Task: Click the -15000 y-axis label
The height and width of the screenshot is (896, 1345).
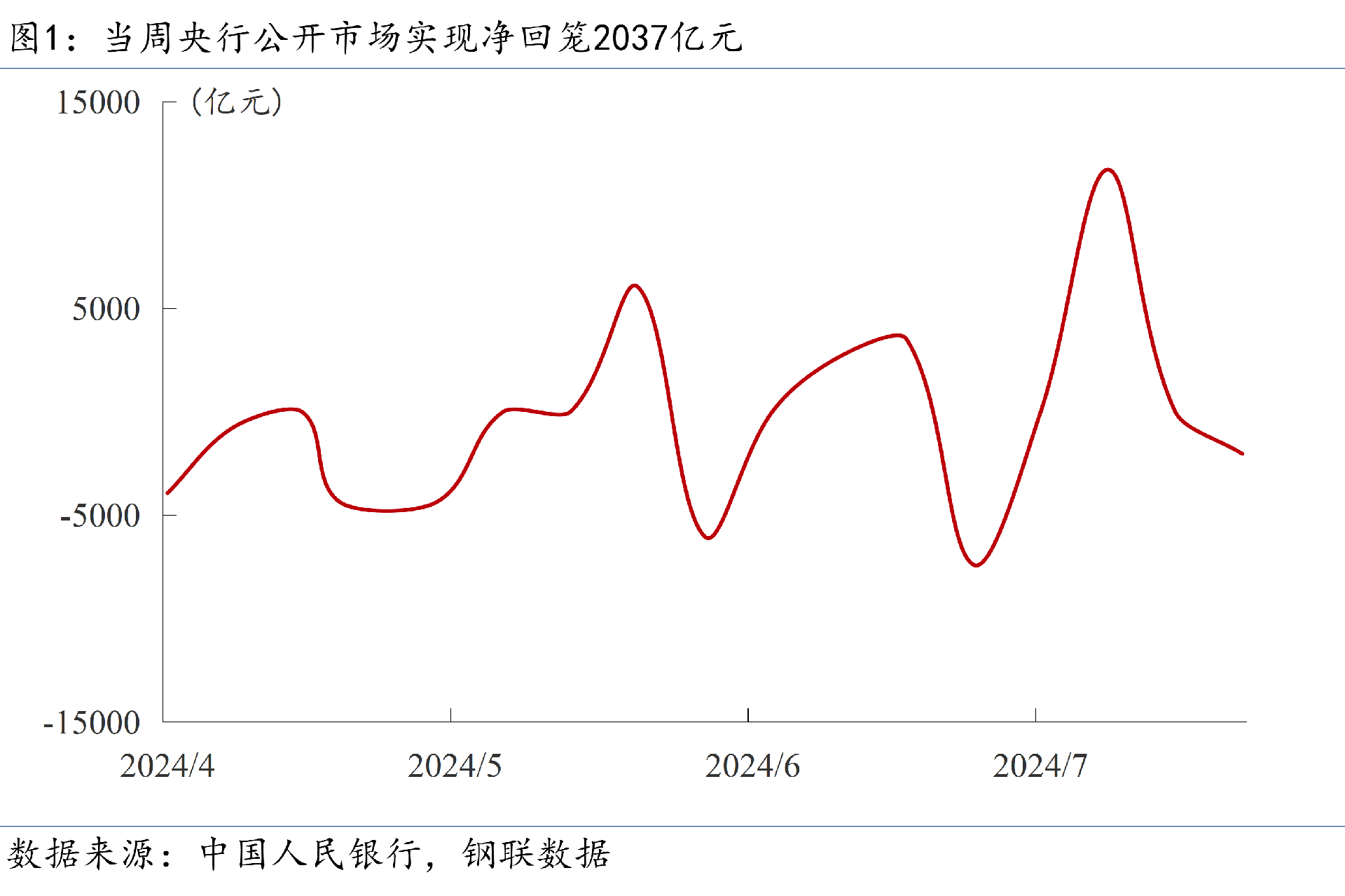Action: click(91, 722)
